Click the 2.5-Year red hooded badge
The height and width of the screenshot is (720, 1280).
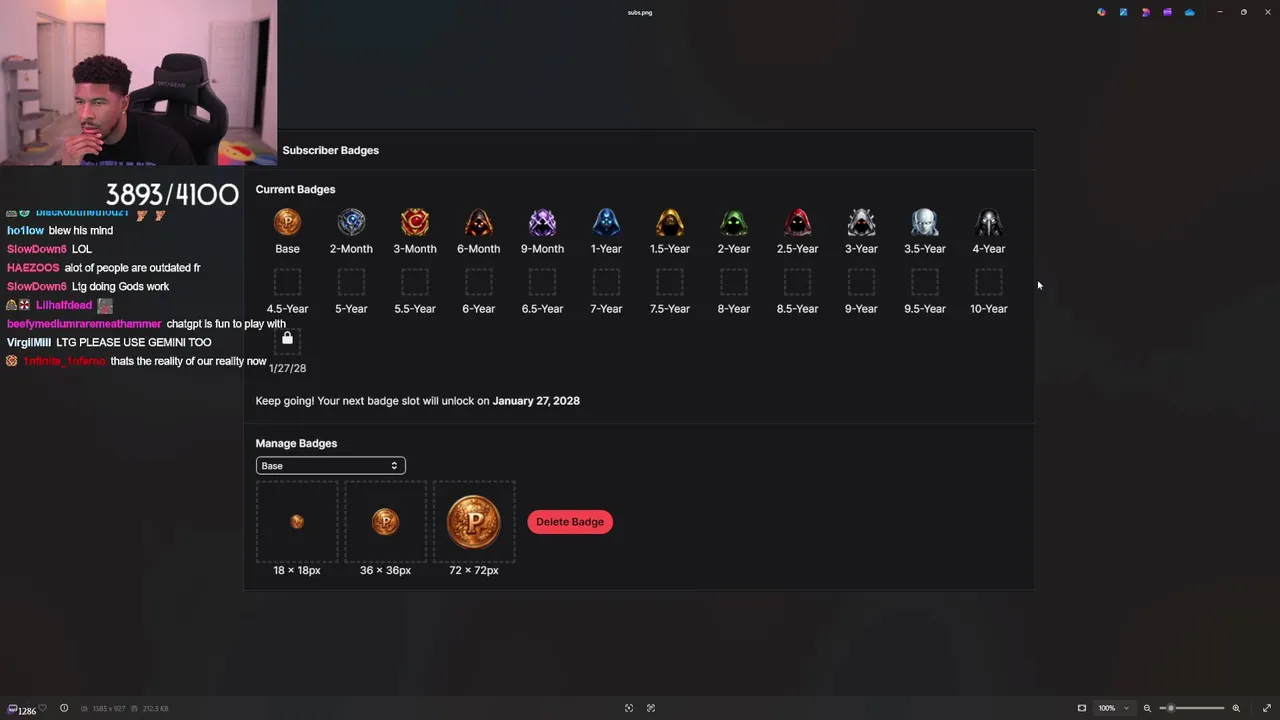pyautogui.click(x=797, y=222)
